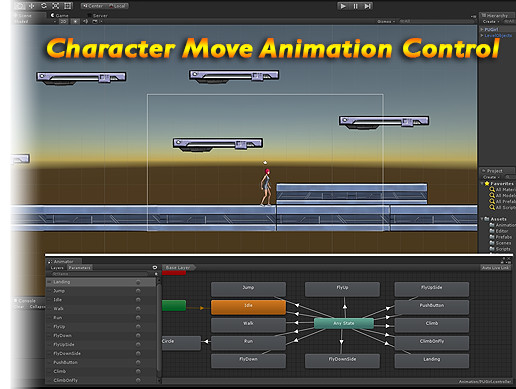Toggle scene audio speaker icon
The image size is (516, 389).
click(x=85, y=21)
